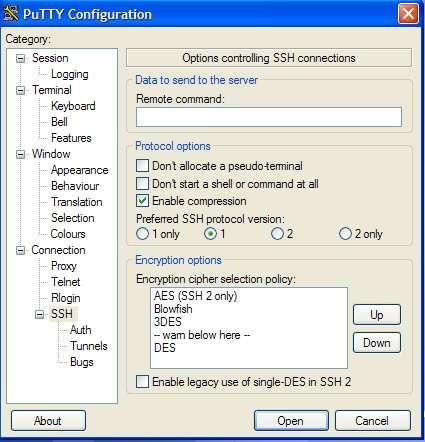Open the Behaviour category
Image resolution: width=425 pixels, height=442 pixels.
[75, 186]
